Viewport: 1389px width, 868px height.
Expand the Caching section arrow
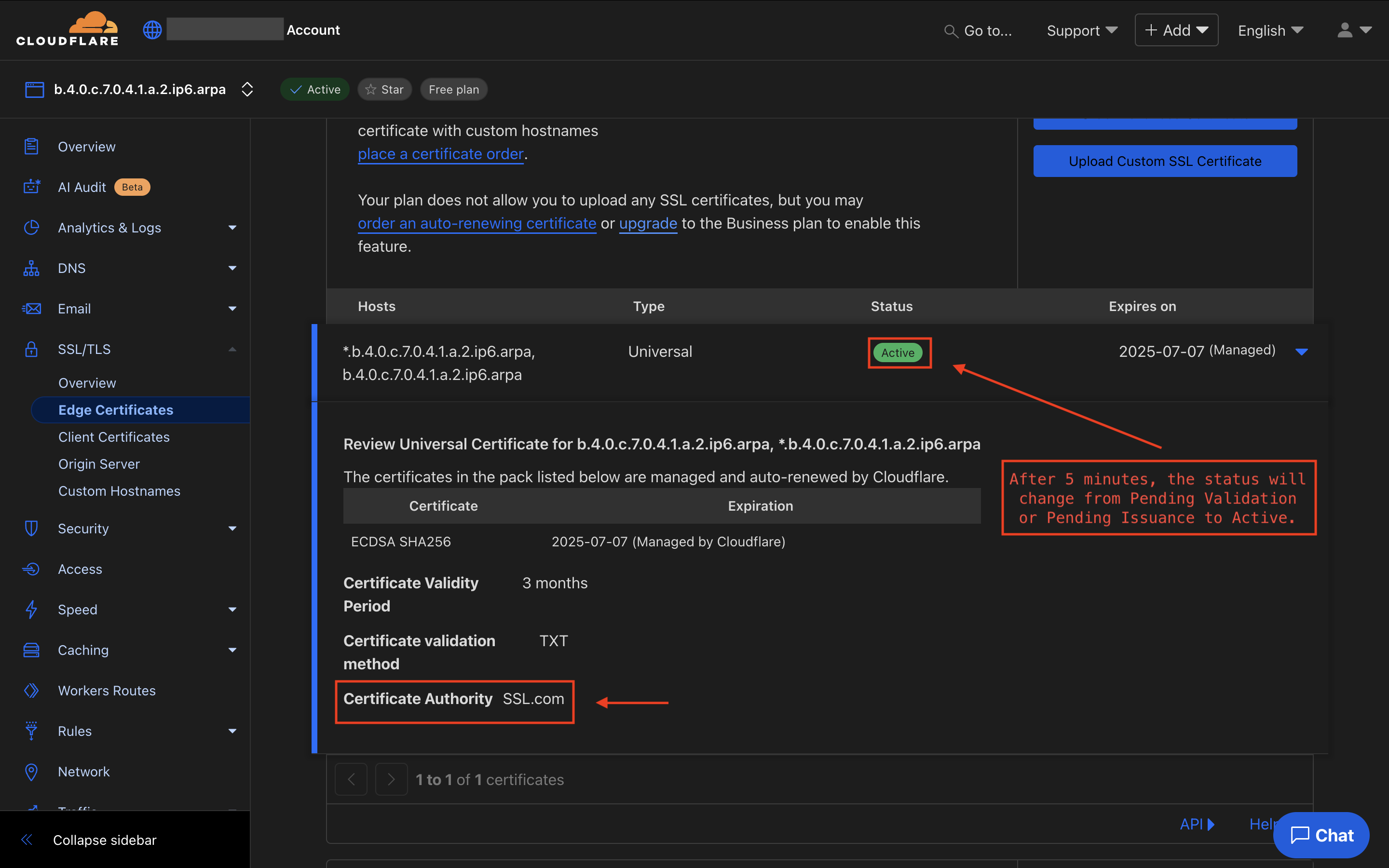pos(232,651)
